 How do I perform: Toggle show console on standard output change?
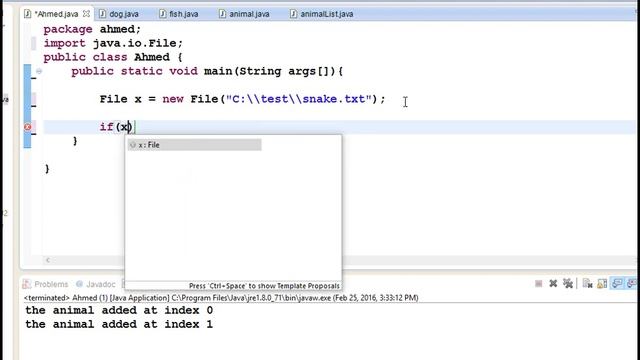pyautogui.click(x=617, y=284)
